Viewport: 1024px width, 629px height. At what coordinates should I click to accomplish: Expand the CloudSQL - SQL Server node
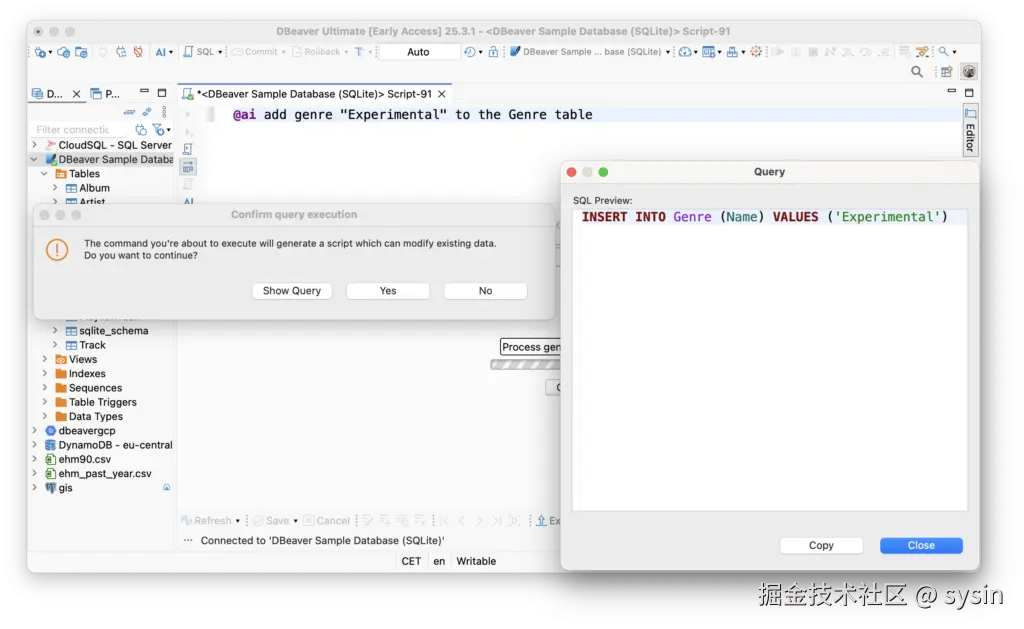(x=35, y=145)
